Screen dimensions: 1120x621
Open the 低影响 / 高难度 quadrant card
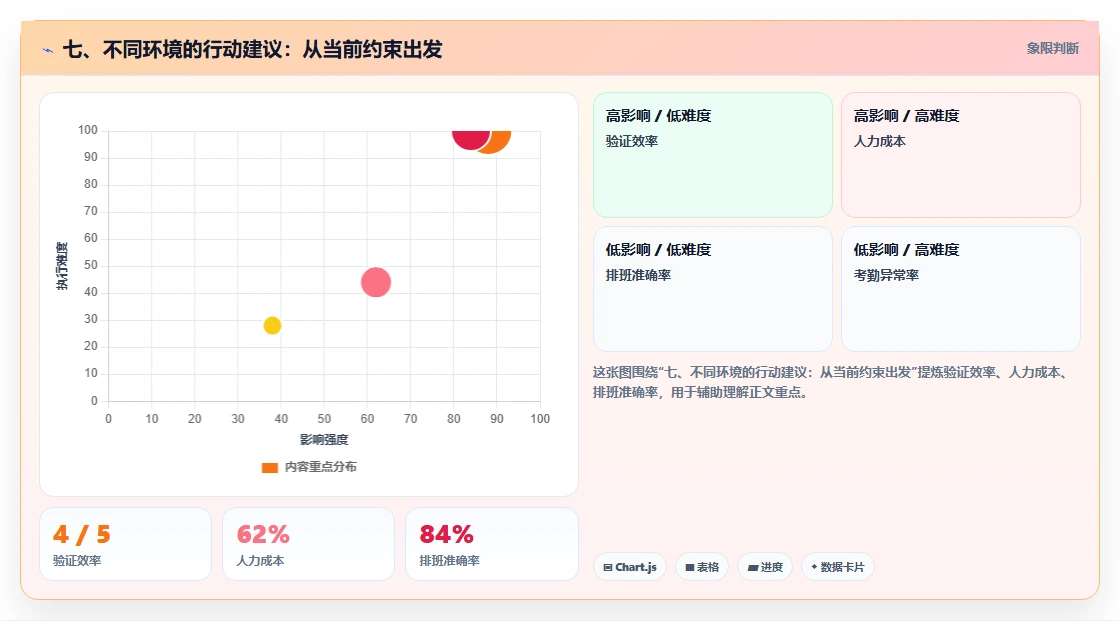point(961,289)
